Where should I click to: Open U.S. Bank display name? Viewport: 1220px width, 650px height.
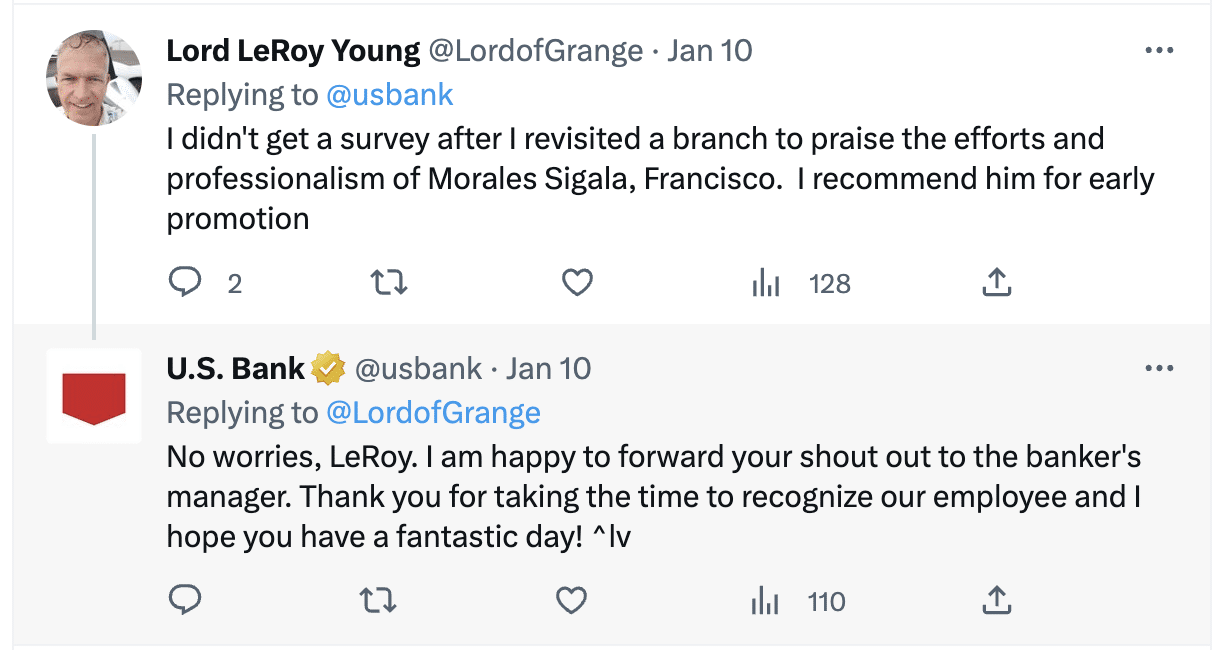click(235, 369)
